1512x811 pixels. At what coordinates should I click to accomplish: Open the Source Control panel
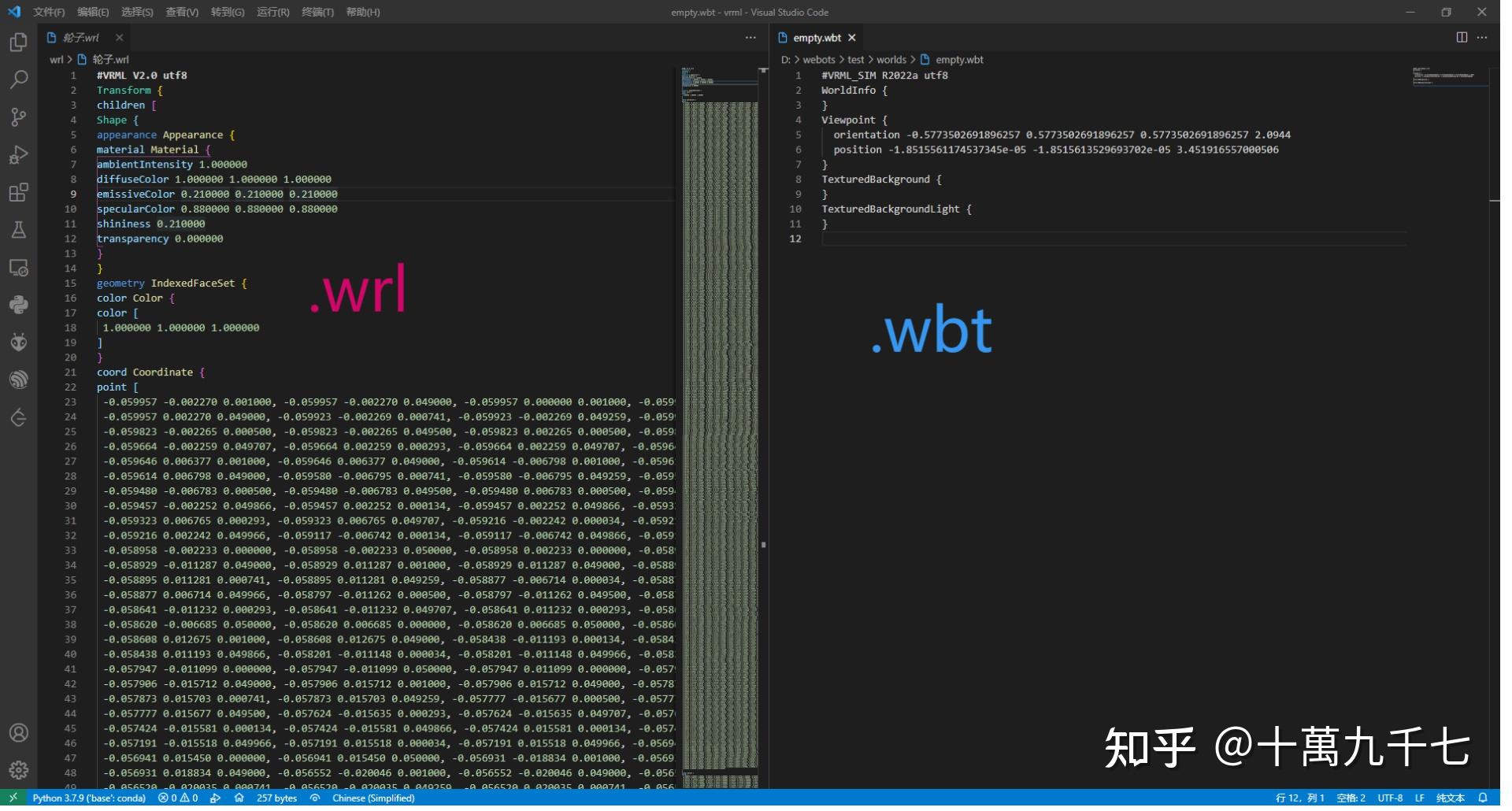(19, 117)
